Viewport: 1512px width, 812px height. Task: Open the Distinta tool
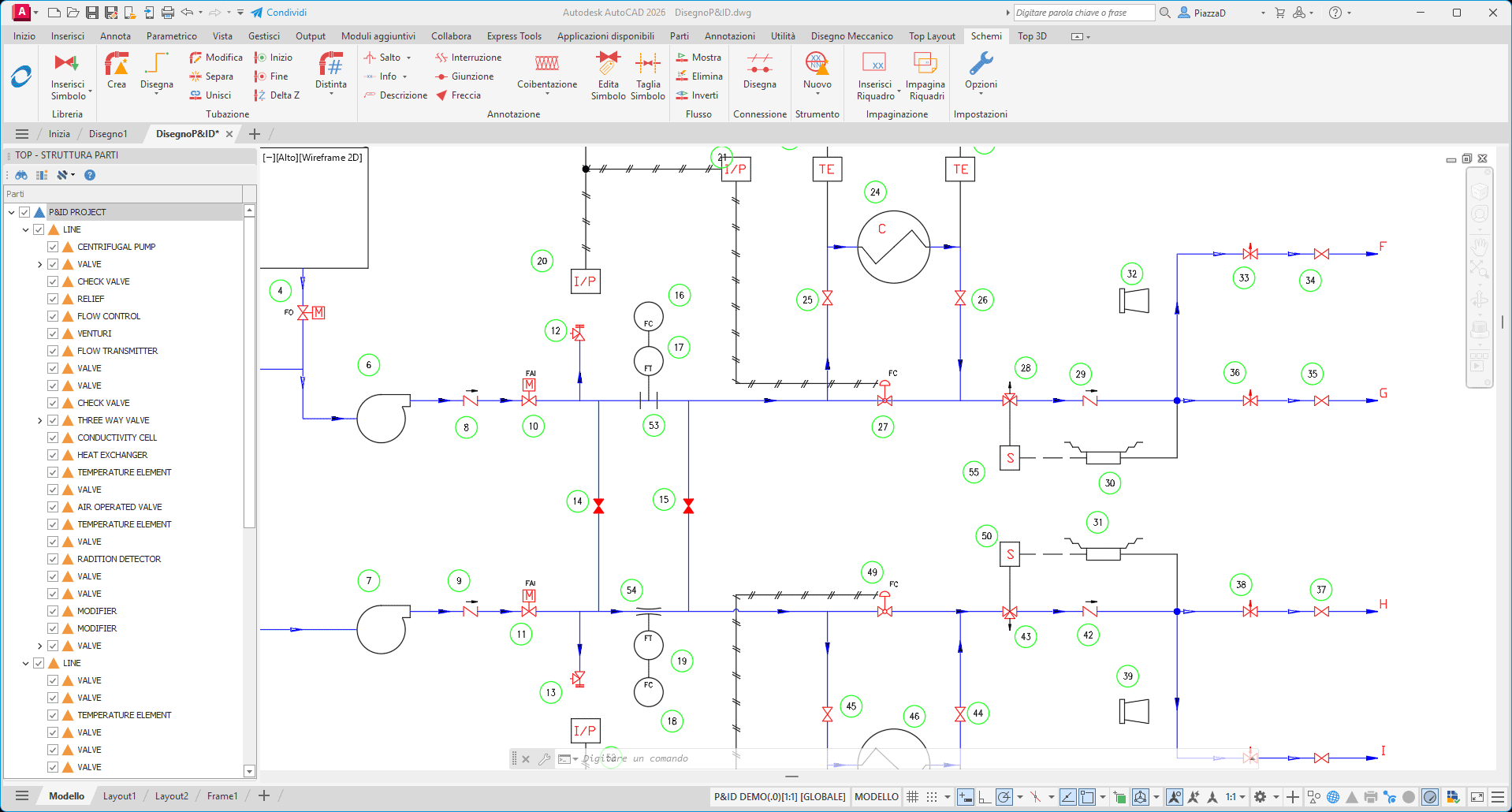(330, 65)
